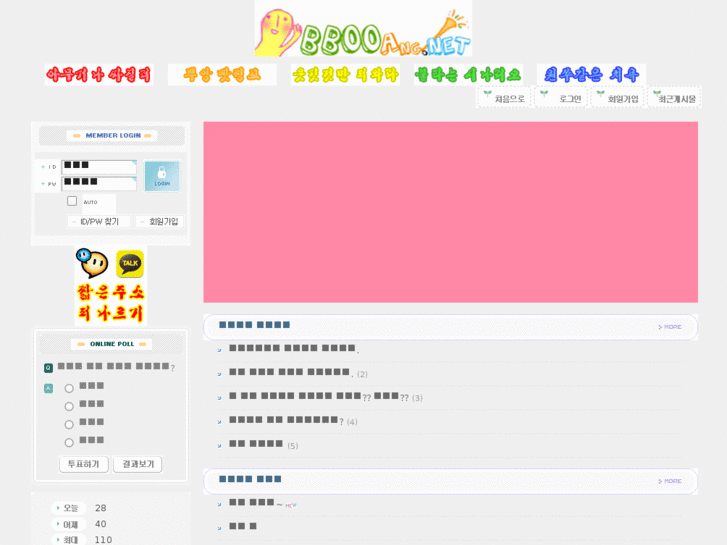Click the large pink banner area
This screenshot has height=545, width=727.
[451, 212]
